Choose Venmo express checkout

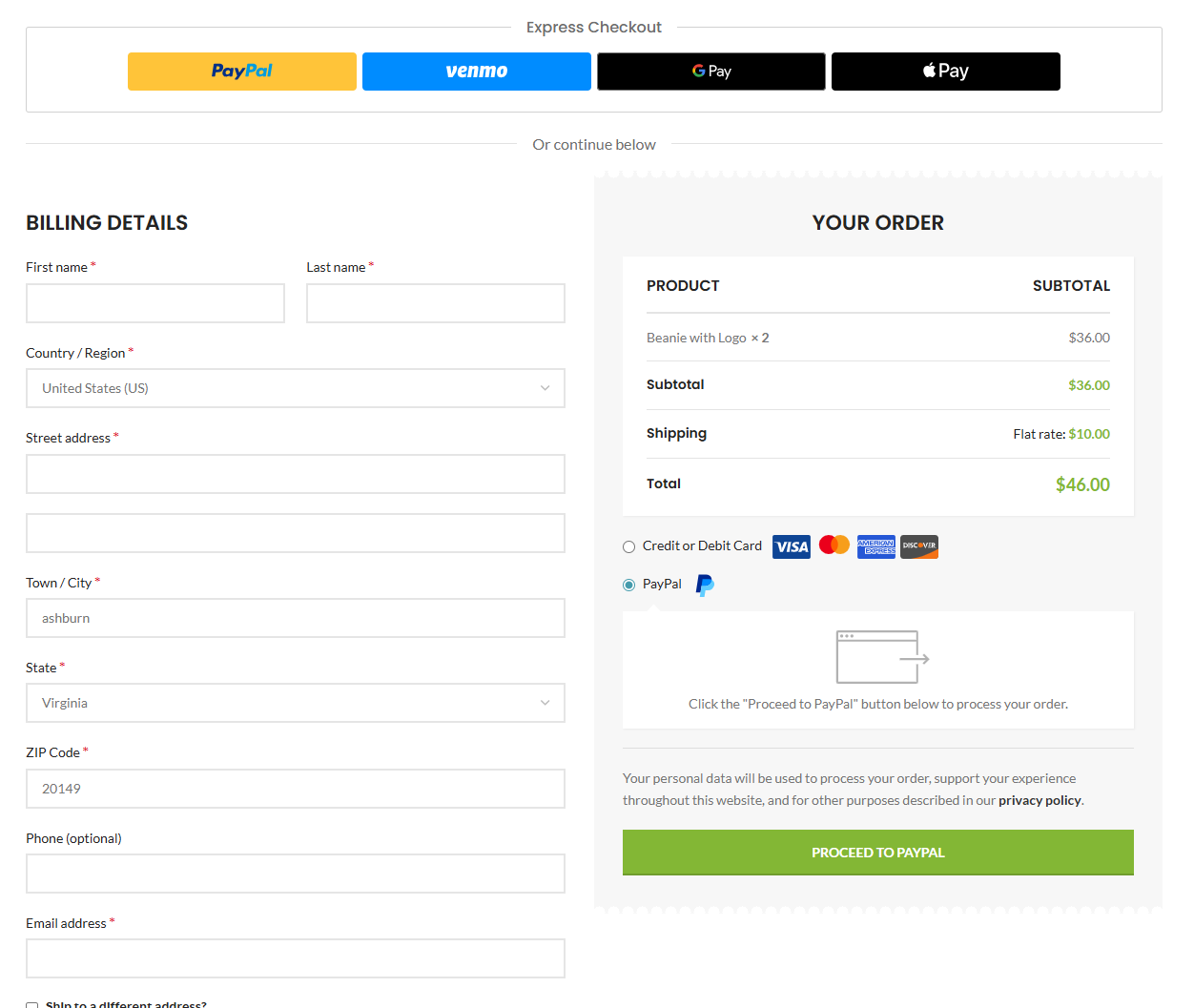(x=476, y=72)
